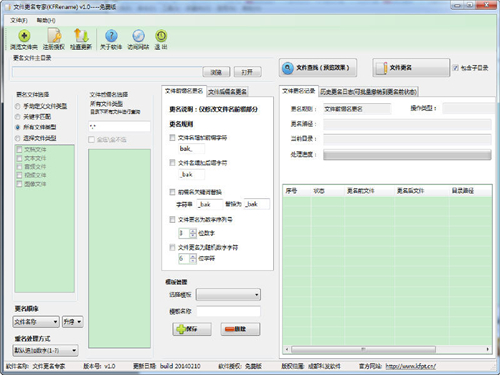Select the 选择文件类型 radio button
500x375 pixels.
[18, 138]
